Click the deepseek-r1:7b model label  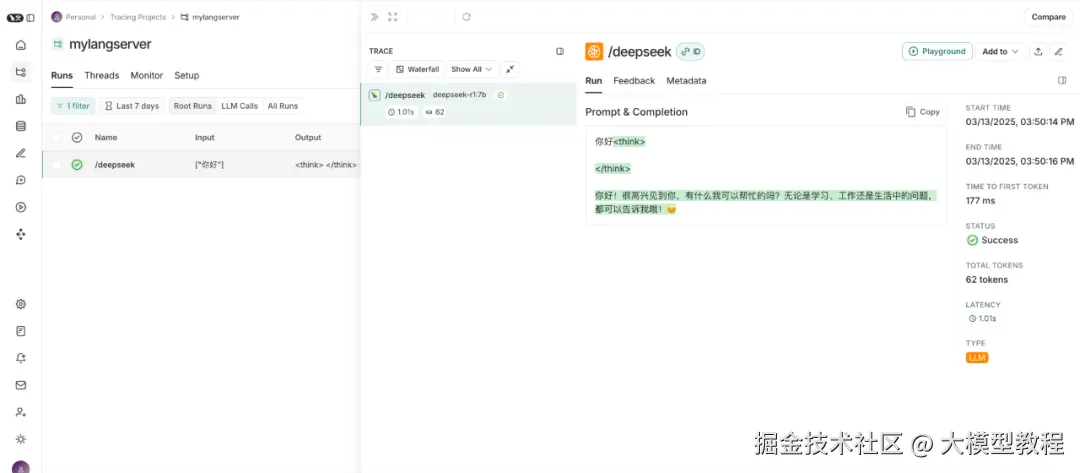pos(459,95)
